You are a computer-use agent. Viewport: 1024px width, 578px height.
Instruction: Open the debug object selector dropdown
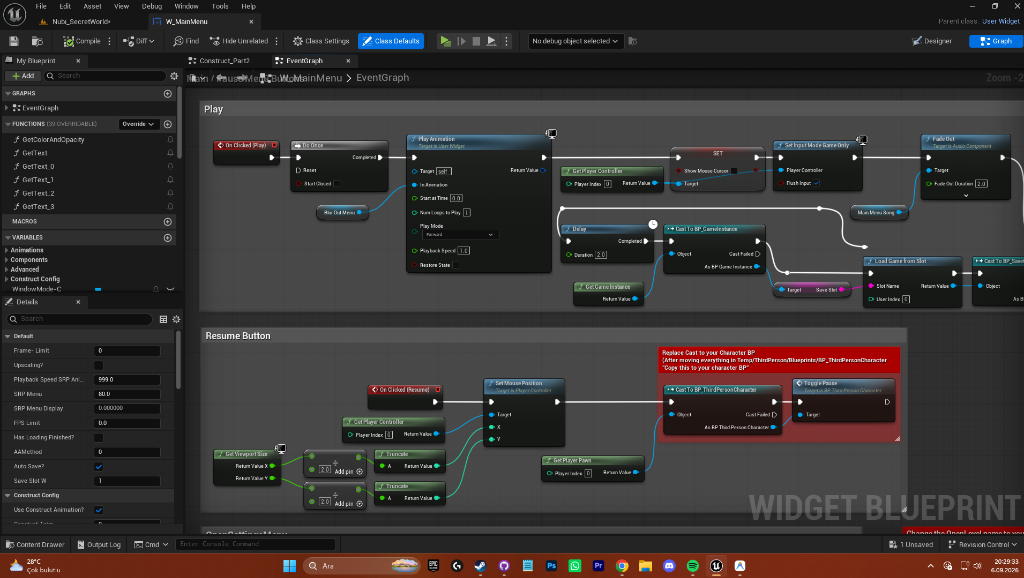coord(574,41)
